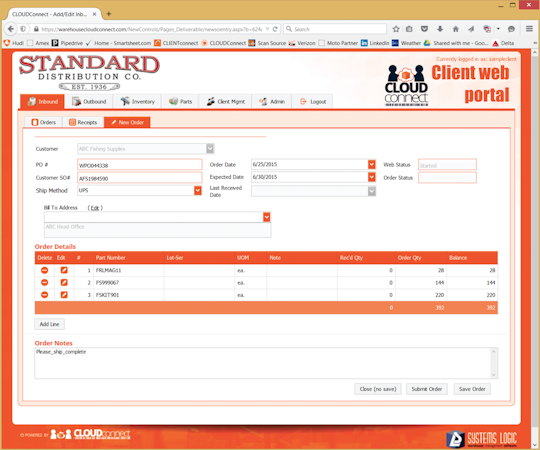This screenshot has height=450, width=540.
Task: Edit order line 2 FS999067
Action: coord(64,283)
